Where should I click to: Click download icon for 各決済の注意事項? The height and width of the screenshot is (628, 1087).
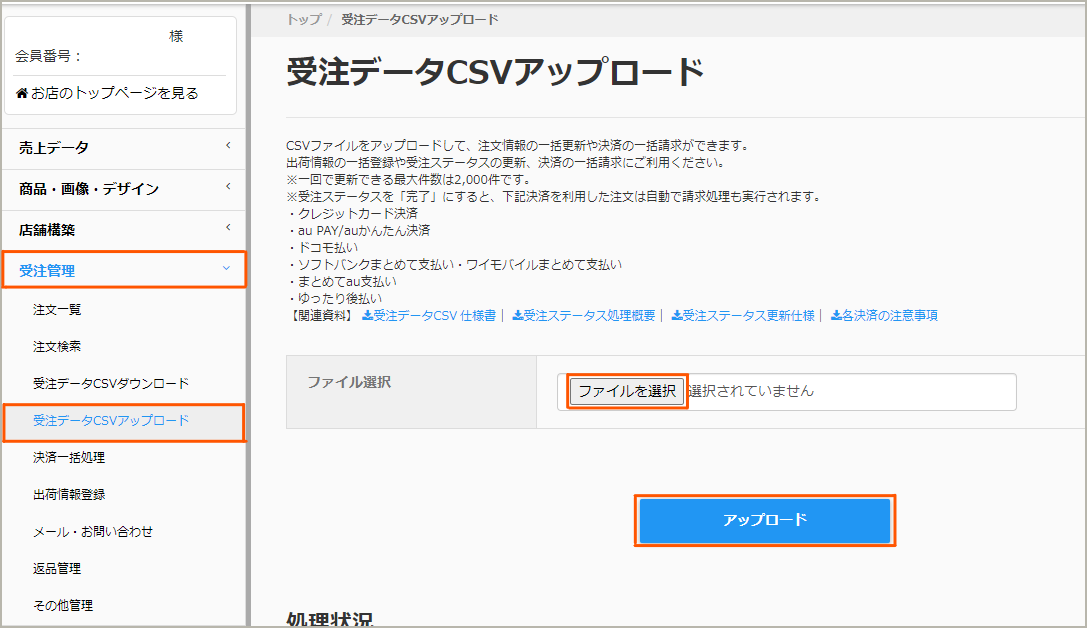[x=836, y=315]
